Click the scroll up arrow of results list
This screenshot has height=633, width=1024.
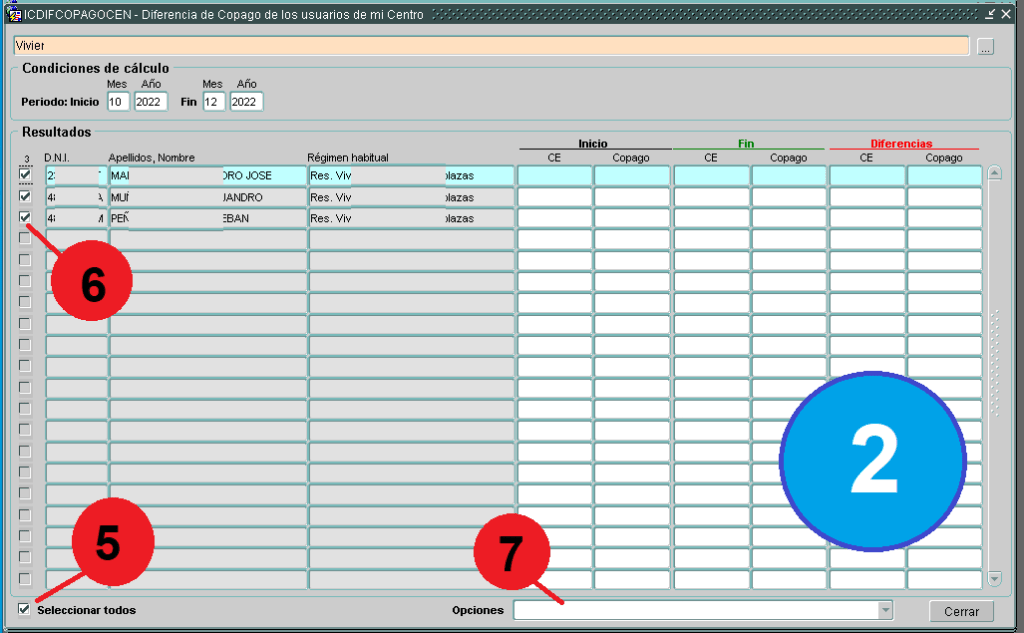pos(994,173)
